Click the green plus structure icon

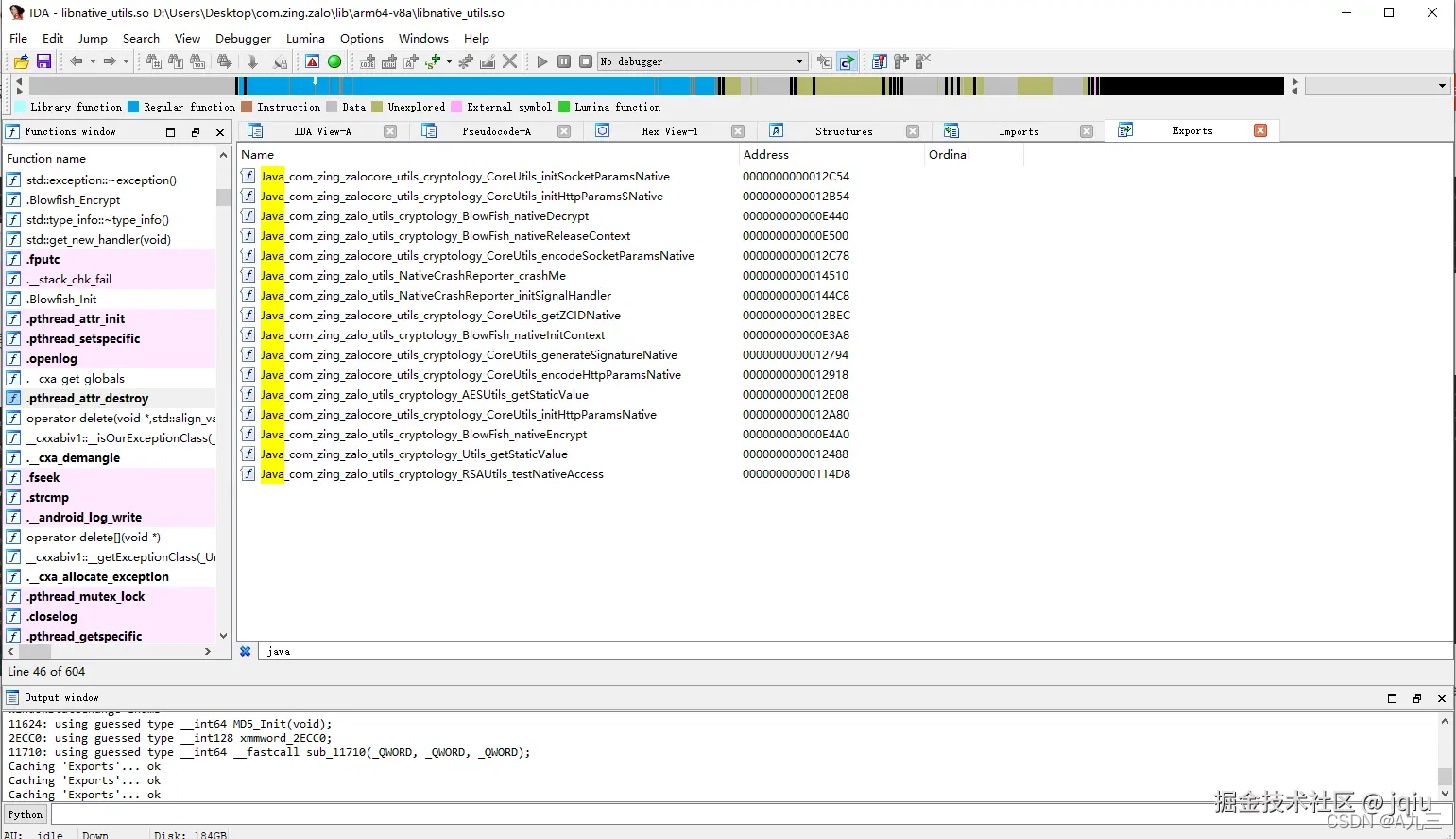pyautogui.click(x=433, y=61)
